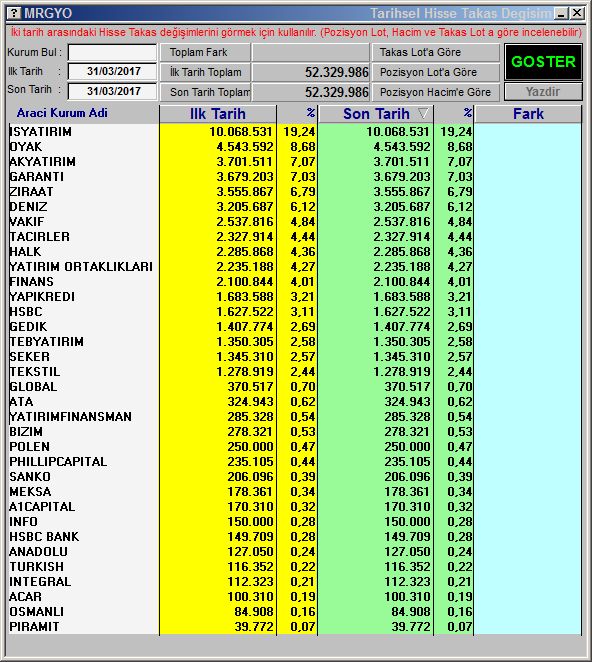This screenshot has height=662, width=592.
Task: Click the Yazdir print button
Action: (x=543, y=92)
